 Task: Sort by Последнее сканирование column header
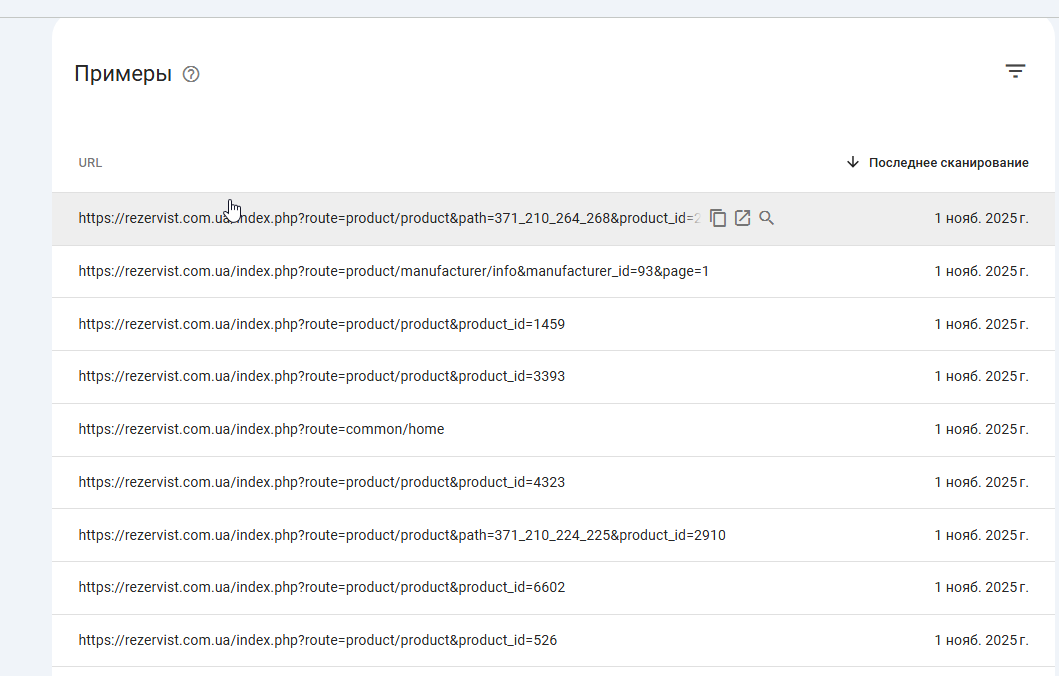coord(947,162)
